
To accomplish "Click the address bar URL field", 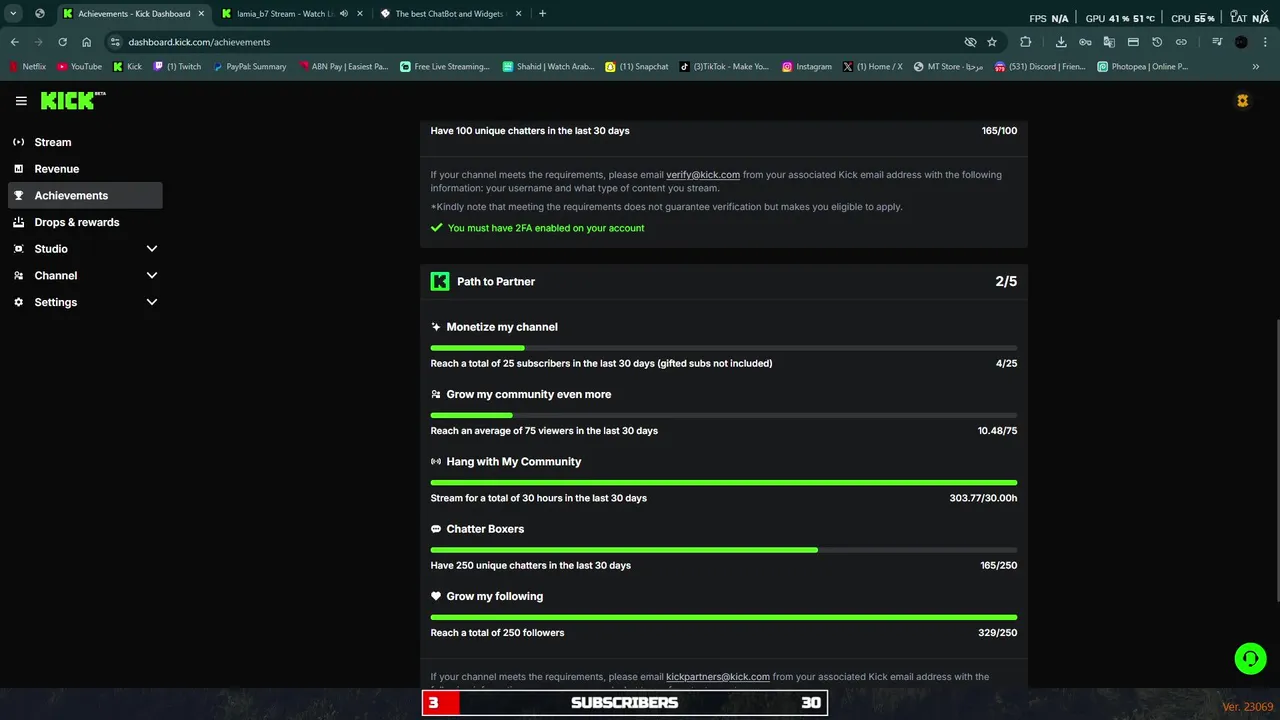I will pyautogui.click(x=540, y=42).
